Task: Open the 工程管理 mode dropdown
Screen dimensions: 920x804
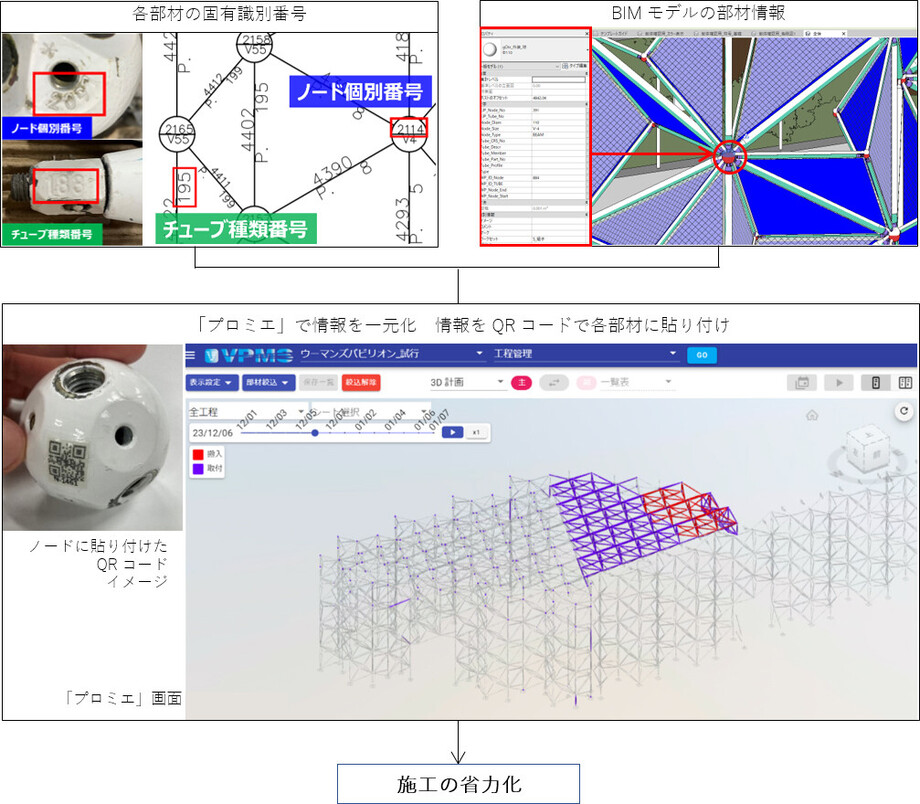Action: click(585, 354)
